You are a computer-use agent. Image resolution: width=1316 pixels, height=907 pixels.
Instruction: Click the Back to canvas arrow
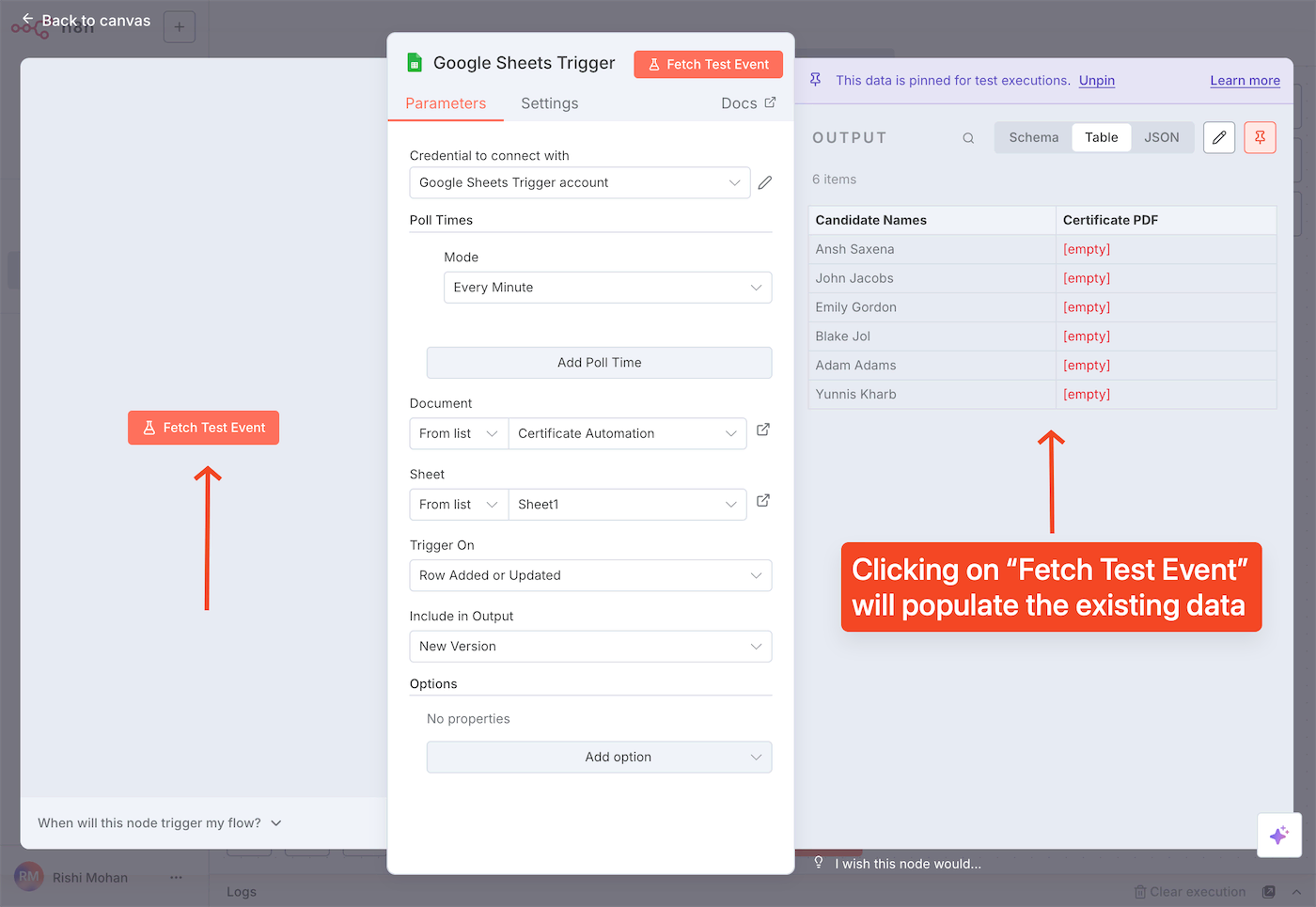click(28, 20)
